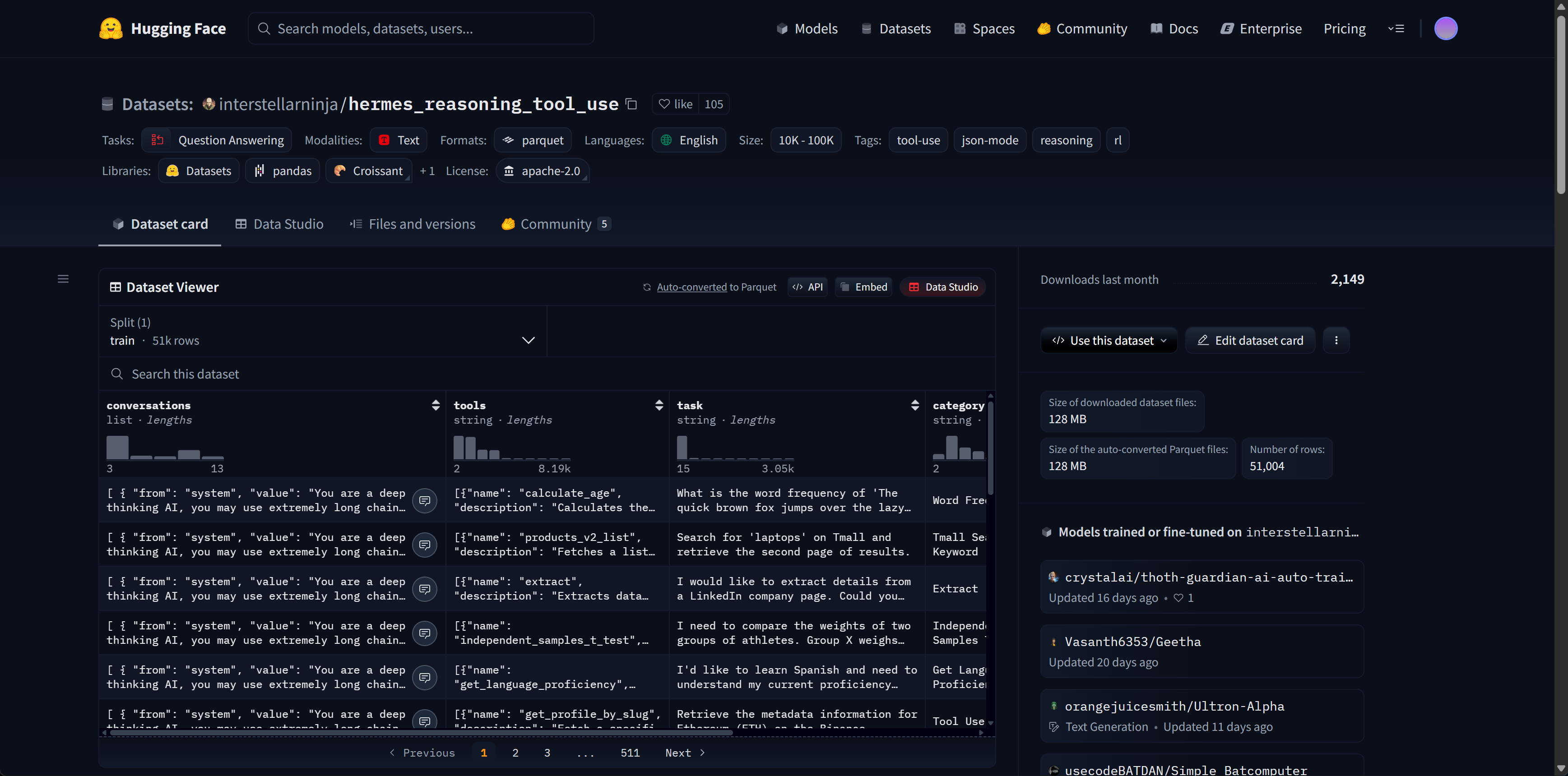Screen dimensions: 1568x776
Task: Open the Vasanth6353/Geetha model card
Action: pos(1202,651)
